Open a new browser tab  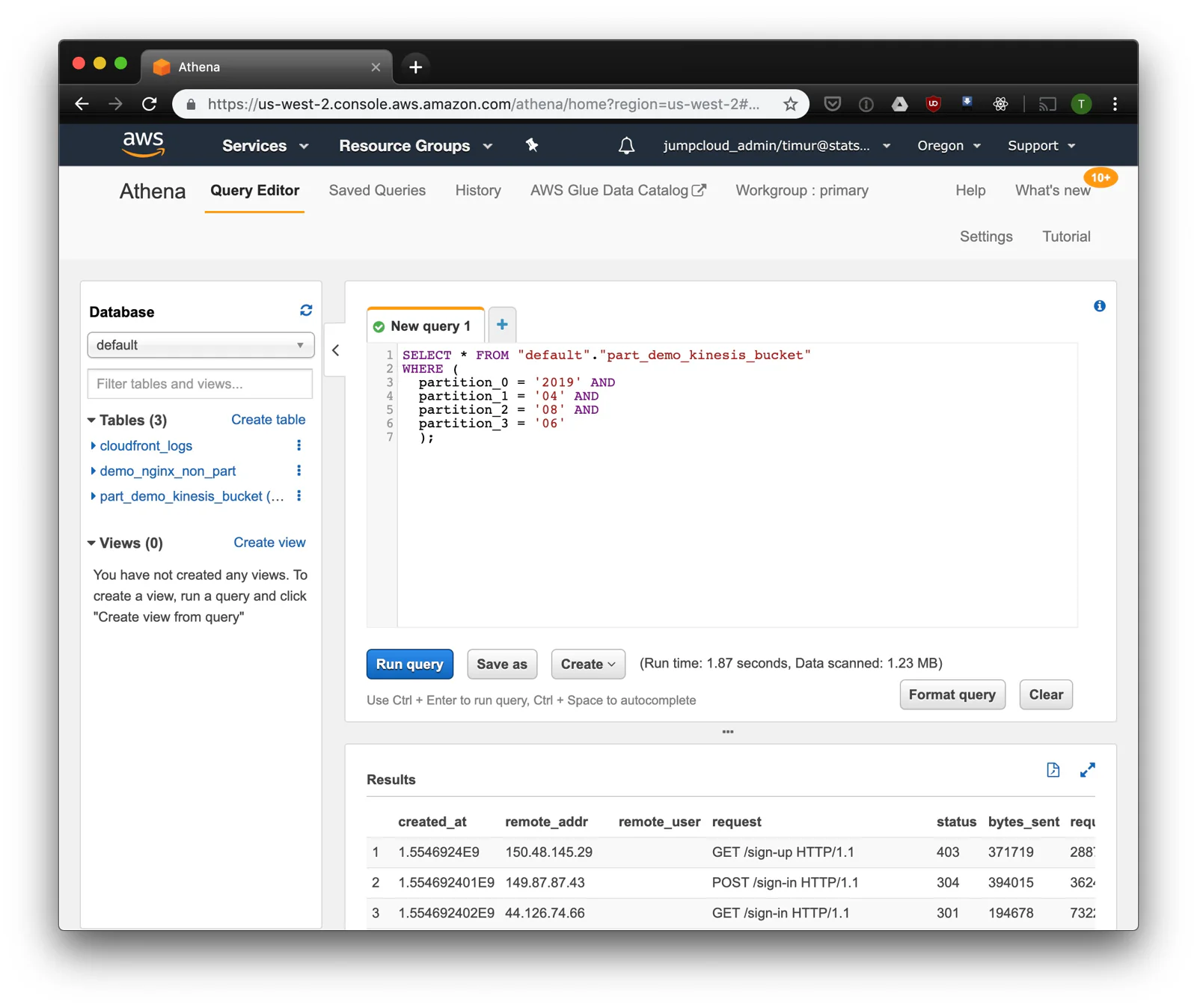[416, 67]
